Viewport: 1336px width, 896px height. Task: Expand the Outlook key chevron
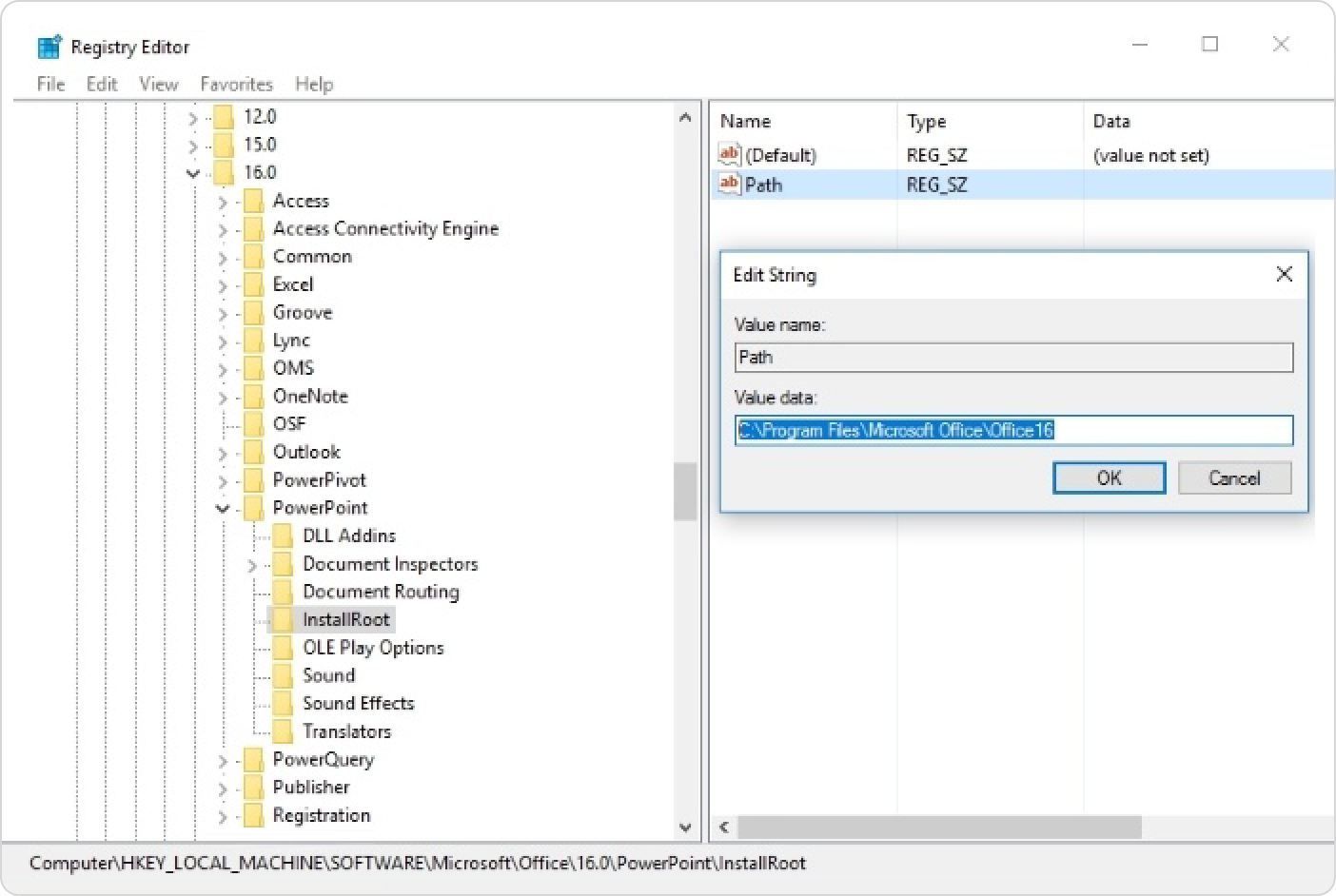click(223, 453)
